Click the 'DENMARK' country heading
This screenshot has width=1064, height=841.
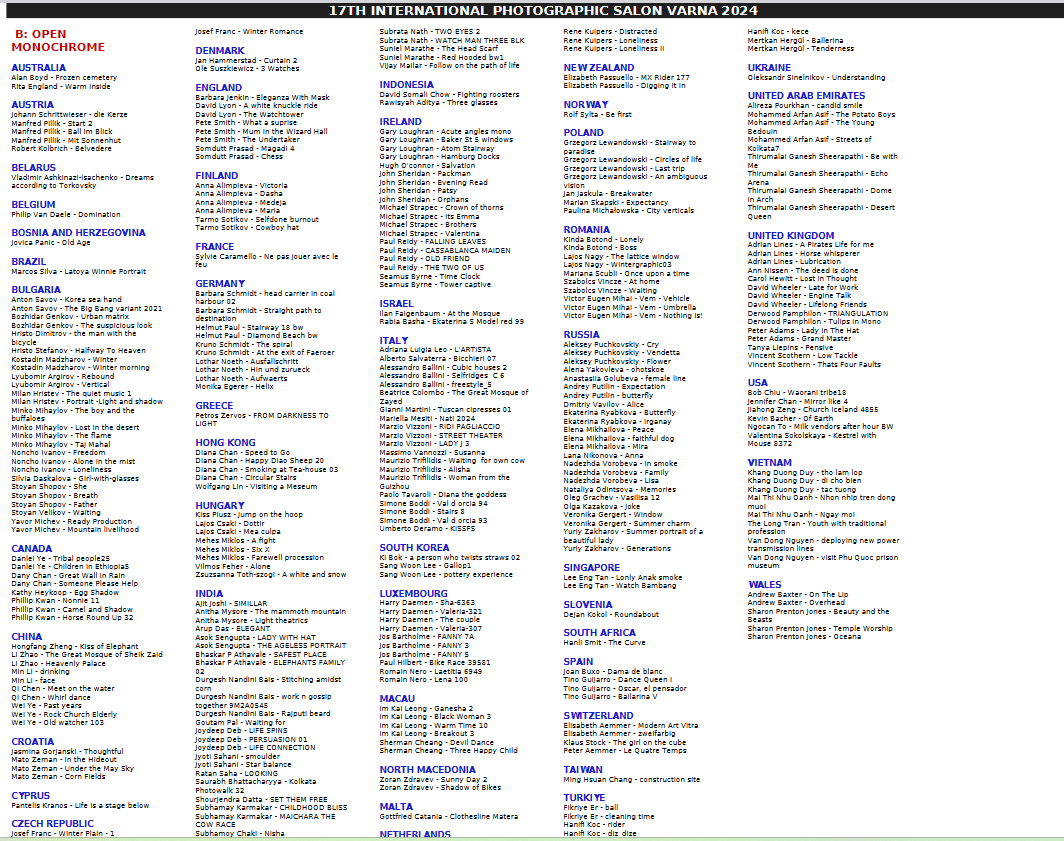(x=220, y=51)
